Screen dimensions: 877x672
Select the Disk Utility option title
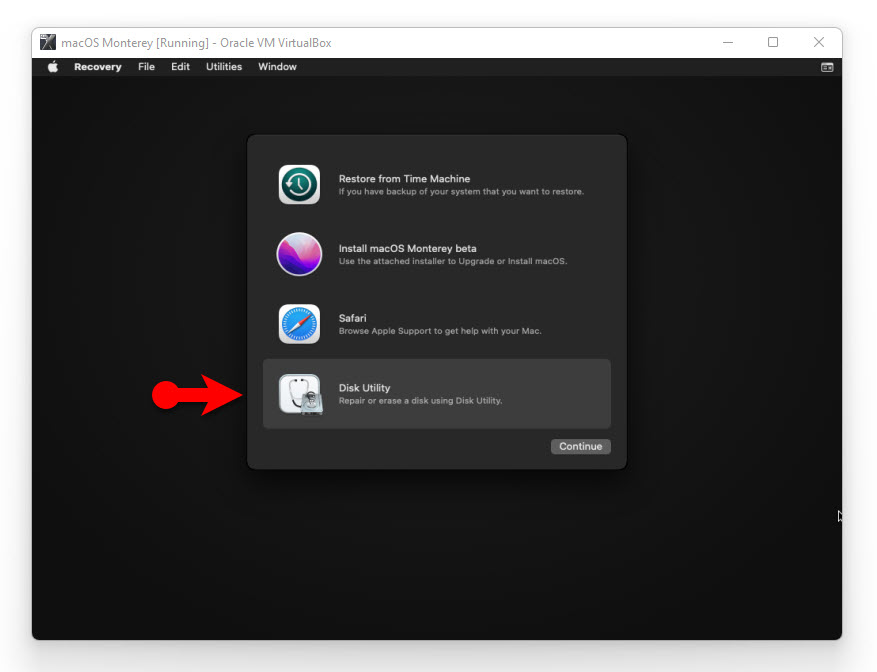pyautogui.click(x=364, y=388)
